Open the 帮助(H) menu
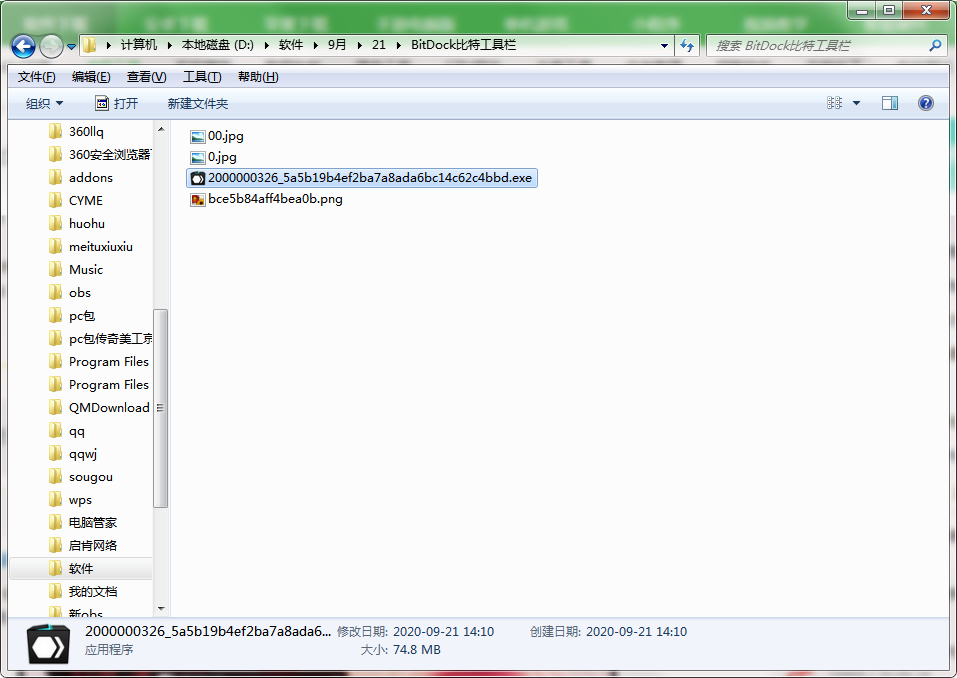This screenshot has height=678, width=957. pyautogui.click(x=258, y=77)
